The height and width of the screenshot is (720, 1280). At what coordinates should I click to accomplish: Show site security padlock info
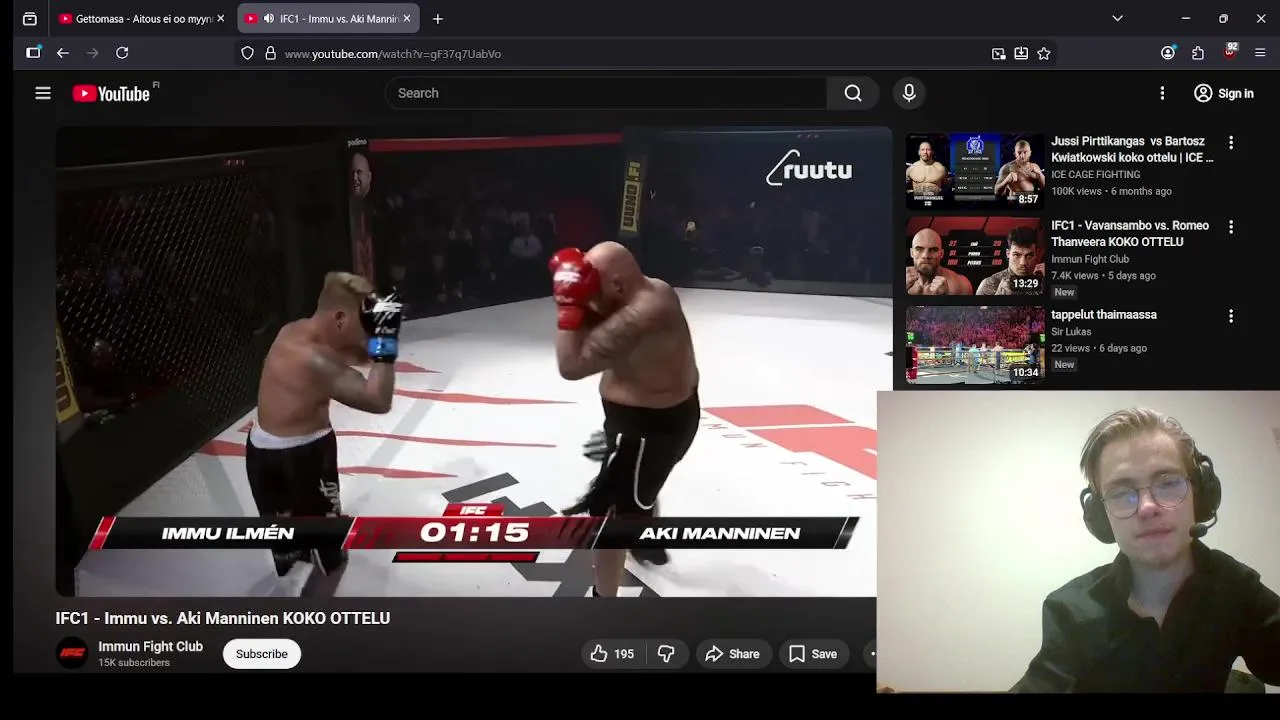pyautogui.click(x=270, y=54)
